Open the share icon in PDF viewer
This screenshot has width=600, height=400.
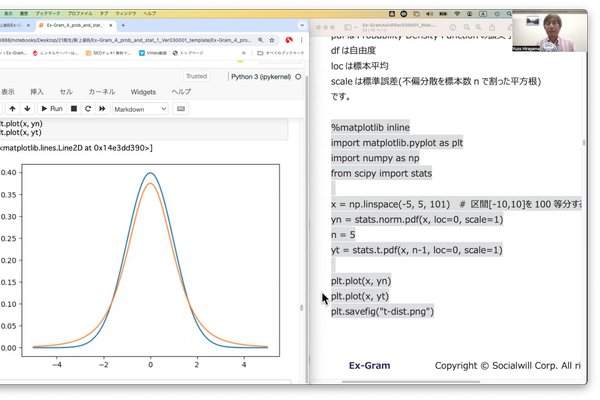(x=492, y=27)
